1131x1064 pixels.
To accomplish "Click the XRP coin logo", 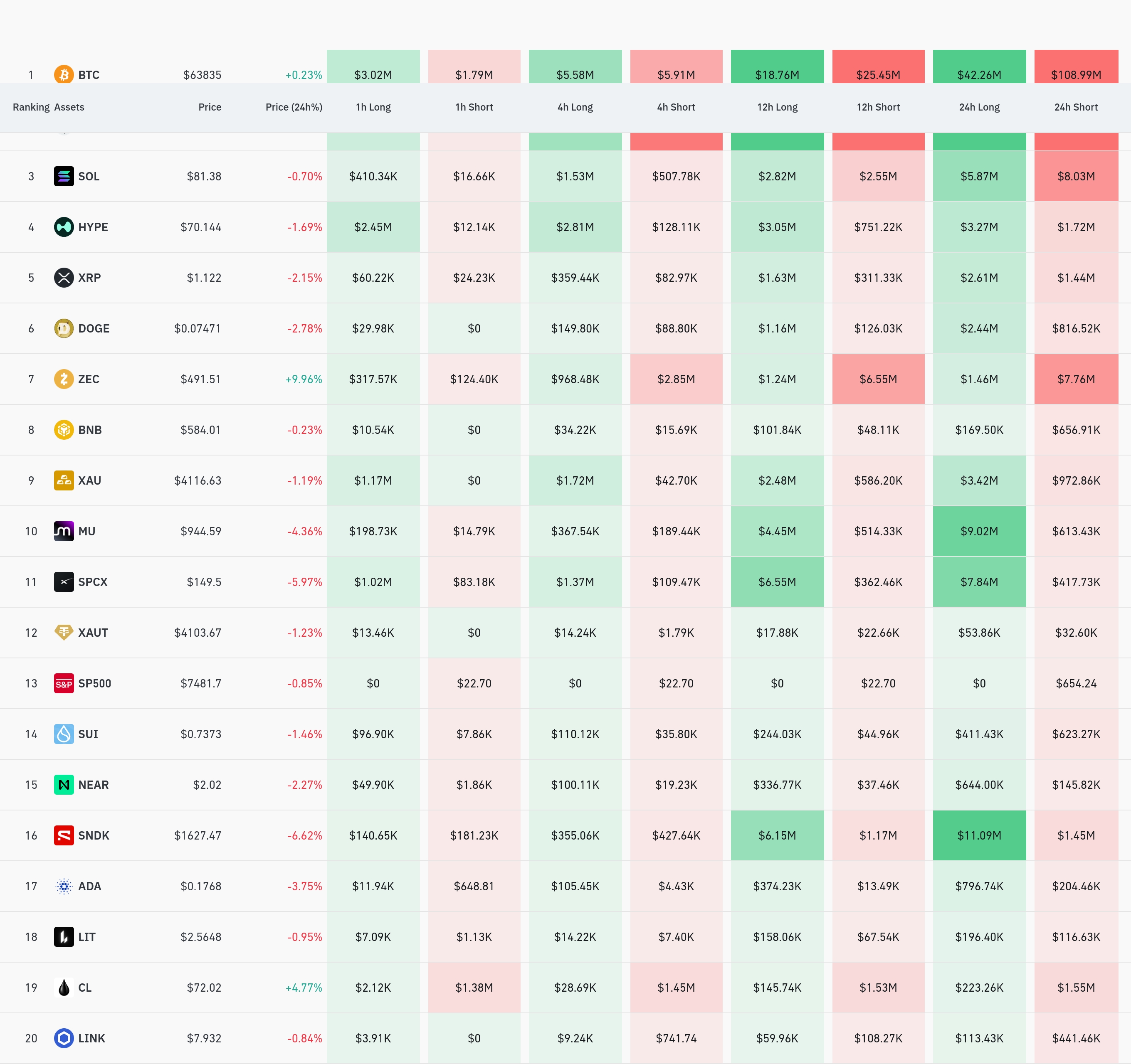I will click(64, 278).
